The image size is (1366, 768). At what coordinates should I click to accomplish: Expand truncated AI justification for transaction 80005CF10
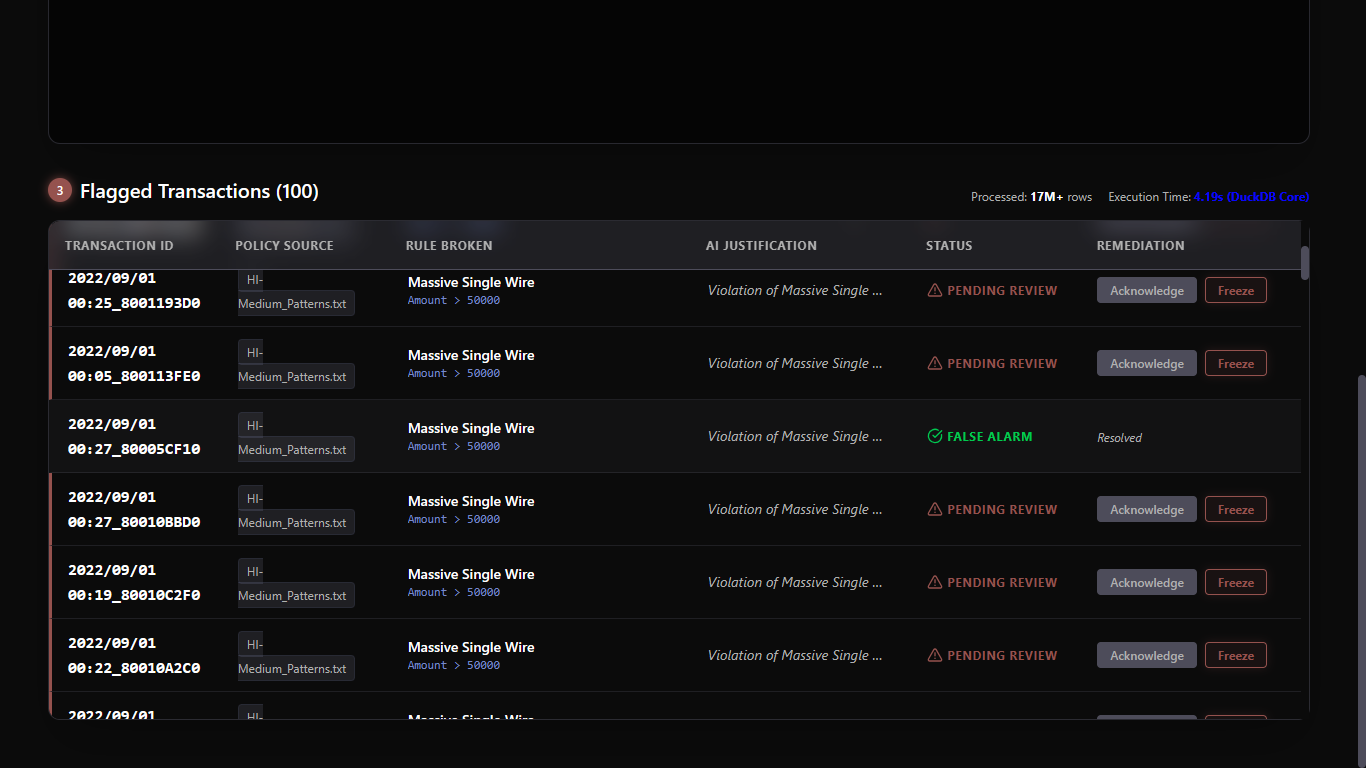[x=795, y=437]
